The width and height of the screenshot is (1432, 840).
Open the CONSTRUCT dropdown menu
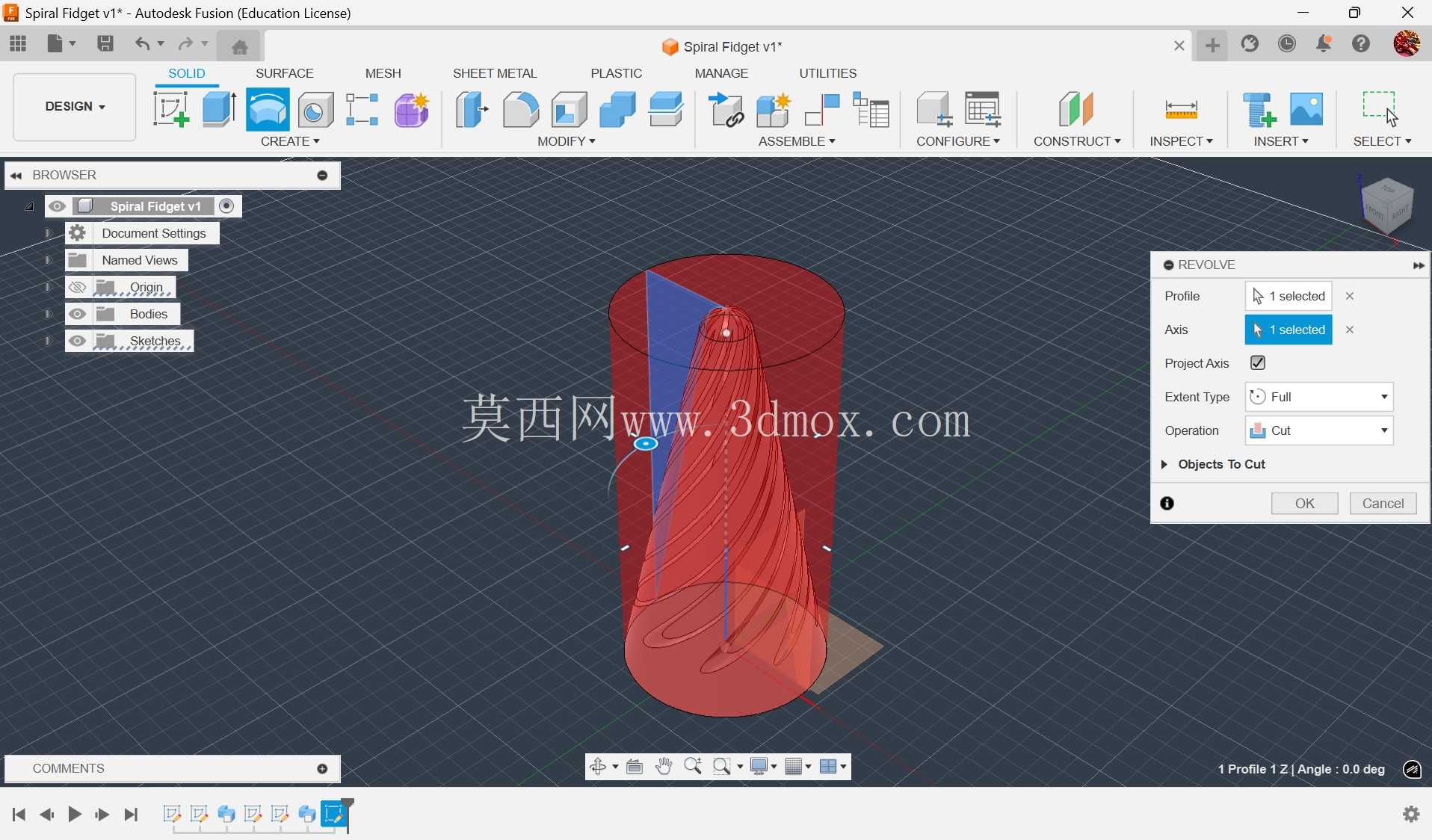pos(1077,141)
